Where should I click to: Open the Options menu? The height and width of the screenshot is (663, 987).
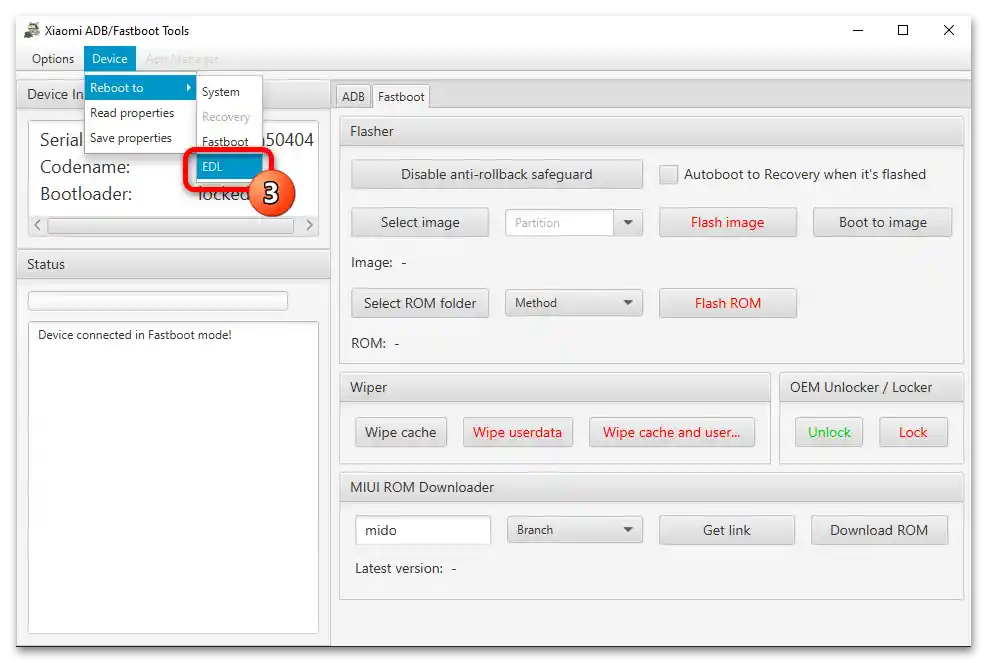coord(53,59)
